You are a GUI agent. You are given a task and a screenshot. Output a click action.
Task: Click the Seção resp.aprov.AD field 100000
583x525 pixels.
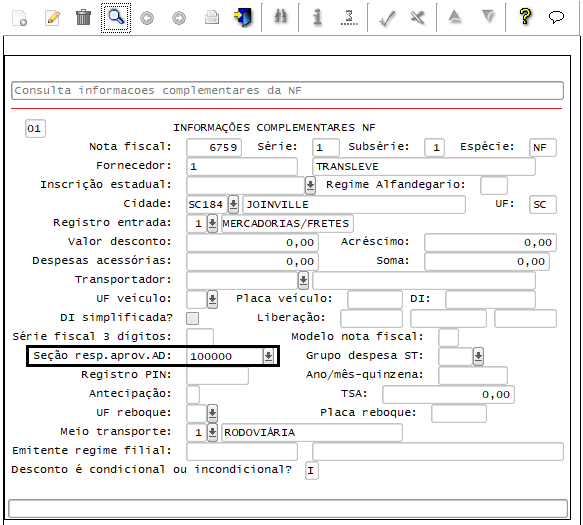225,356
